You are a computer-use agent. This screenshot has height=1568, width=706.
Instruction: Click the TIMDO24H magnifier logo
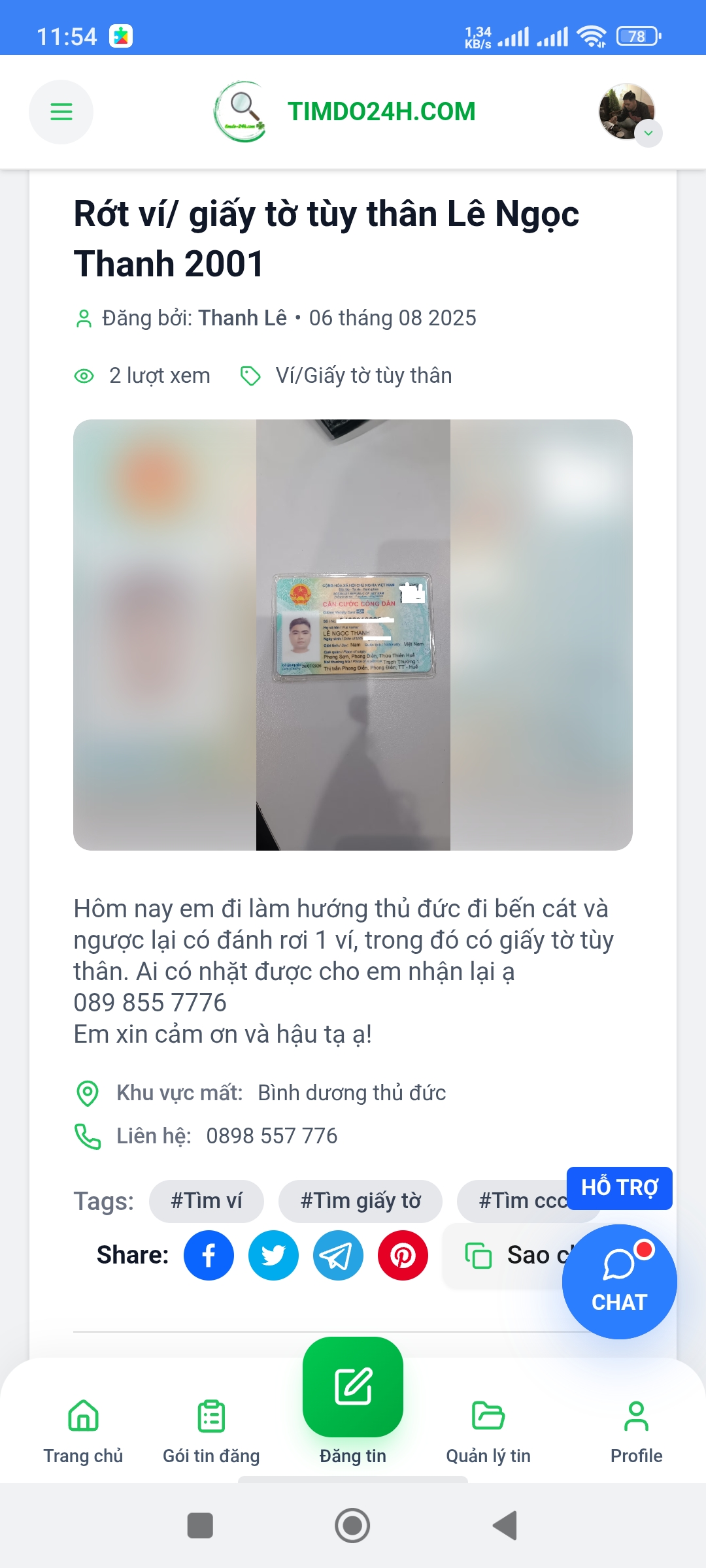click(x=241, y=112)
